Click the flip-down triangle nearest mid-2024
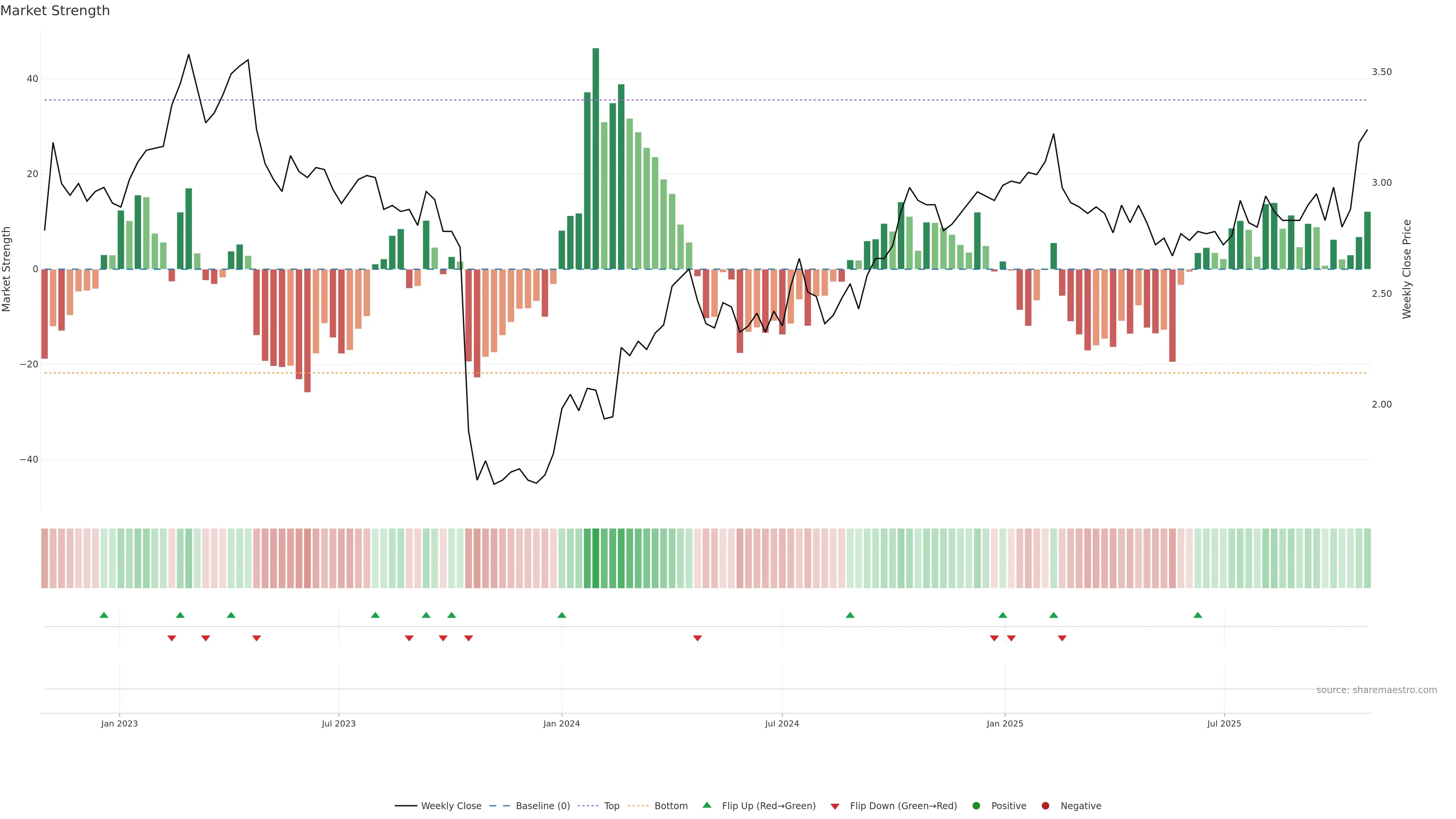The width and height of the screenshot is (1456, 819). 698,638
